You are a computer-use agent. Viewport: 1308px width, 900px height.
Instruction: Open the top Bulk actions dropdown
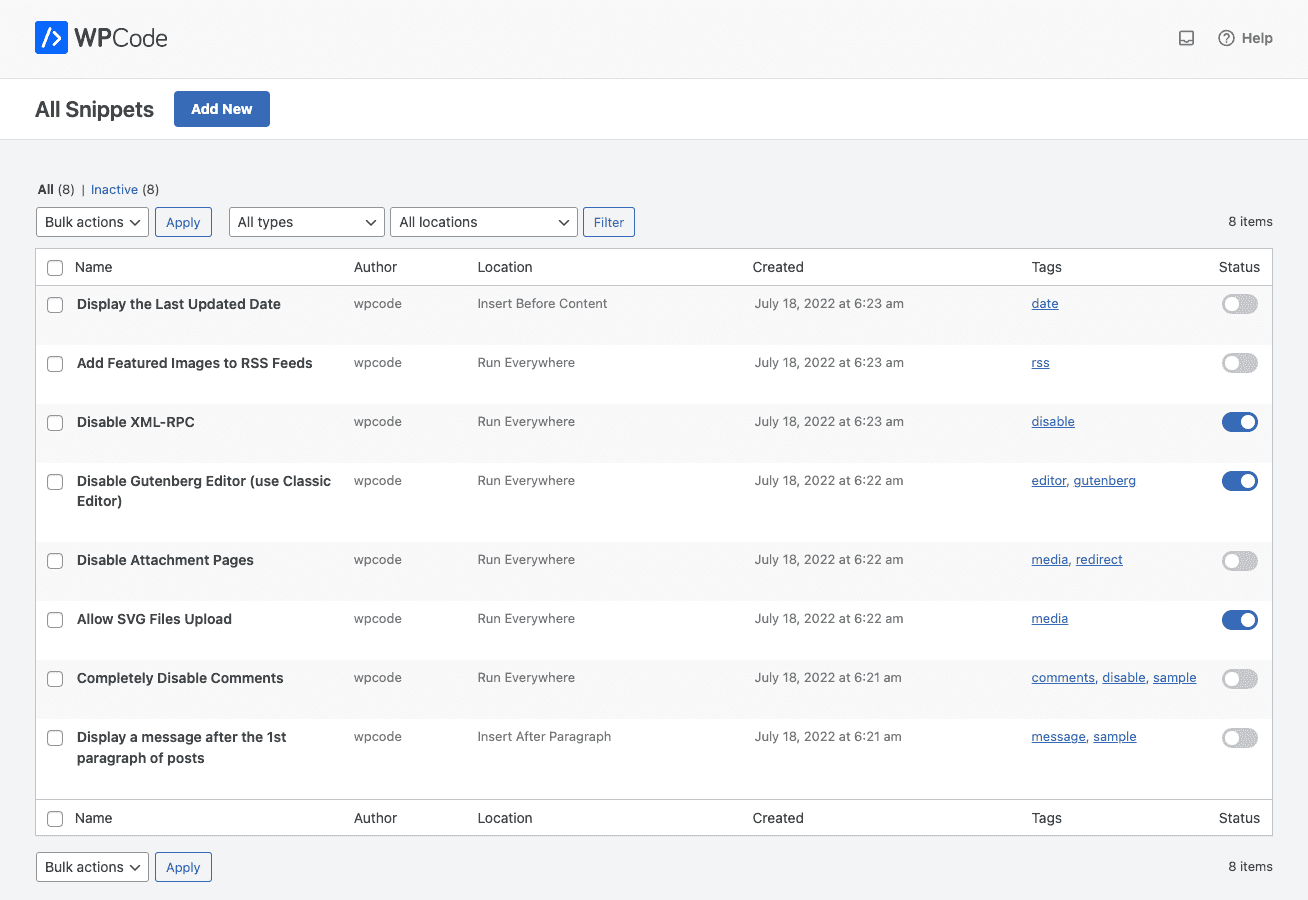click(92, 222)
